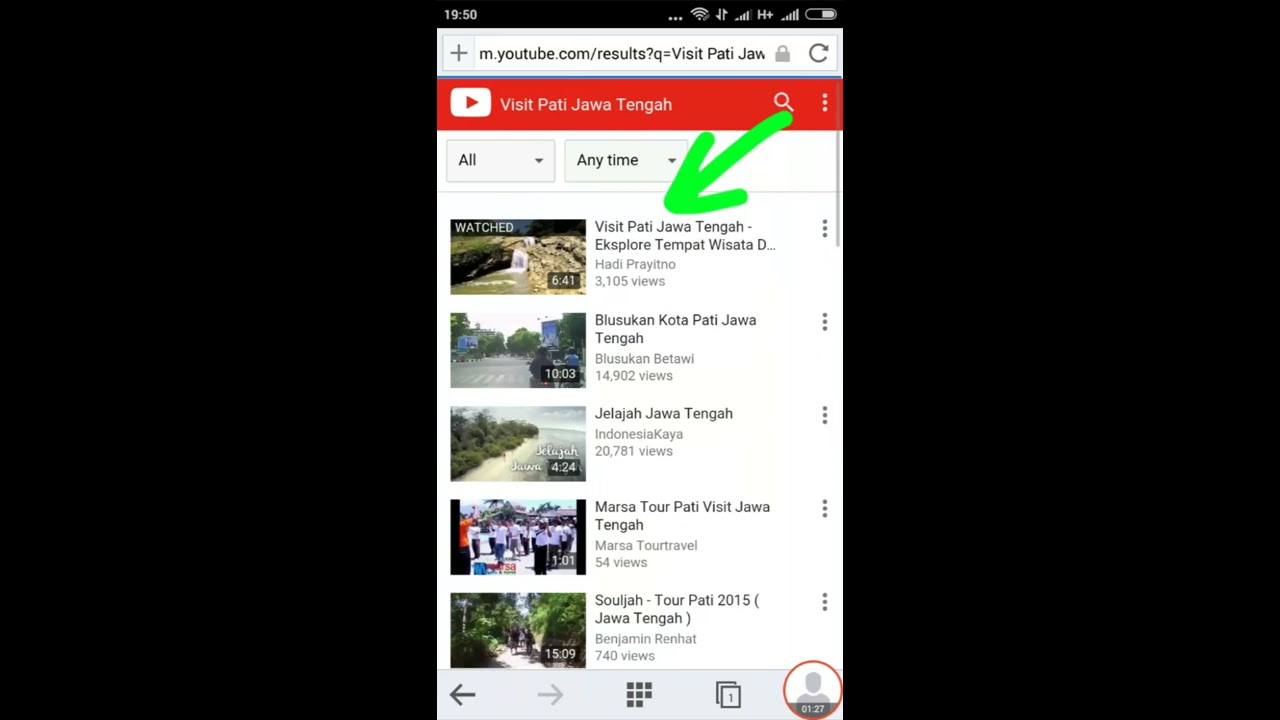The height and width of the screenshot is (720, 1280).
Task: Open options for Marsa Tour Pati video
Action: 824,509
